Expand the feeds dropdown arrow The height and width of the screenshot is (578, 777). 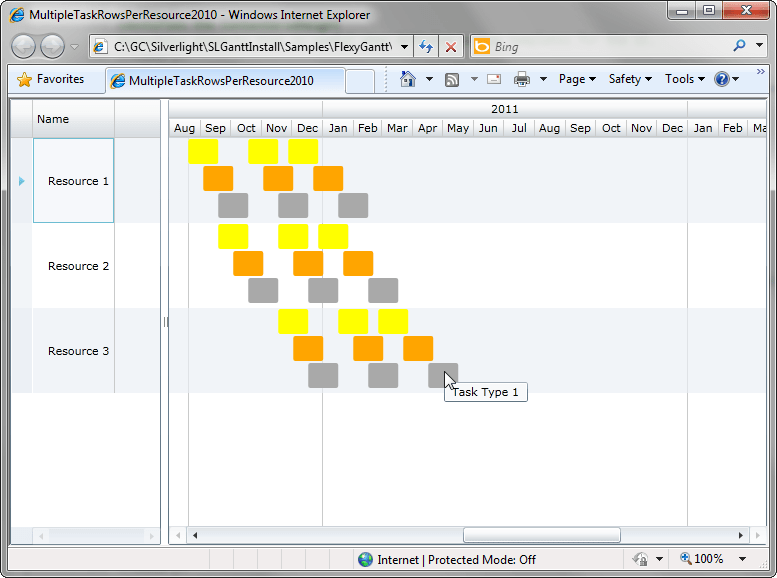pos(474,79)
